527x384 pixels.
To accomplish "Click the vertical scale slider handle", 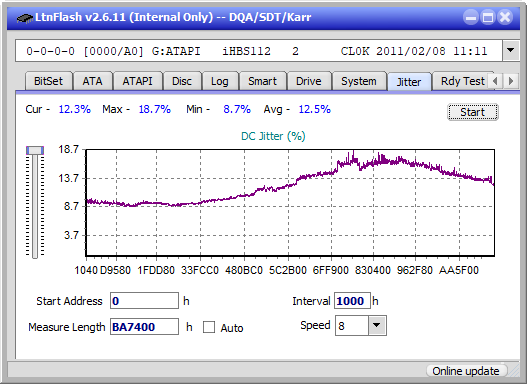I will point(35,150).
